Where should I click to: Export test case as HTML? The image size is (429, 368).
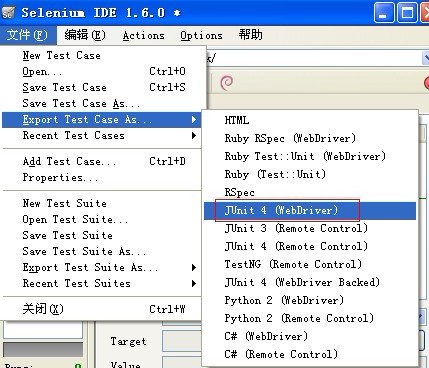[x=310, y=120]
